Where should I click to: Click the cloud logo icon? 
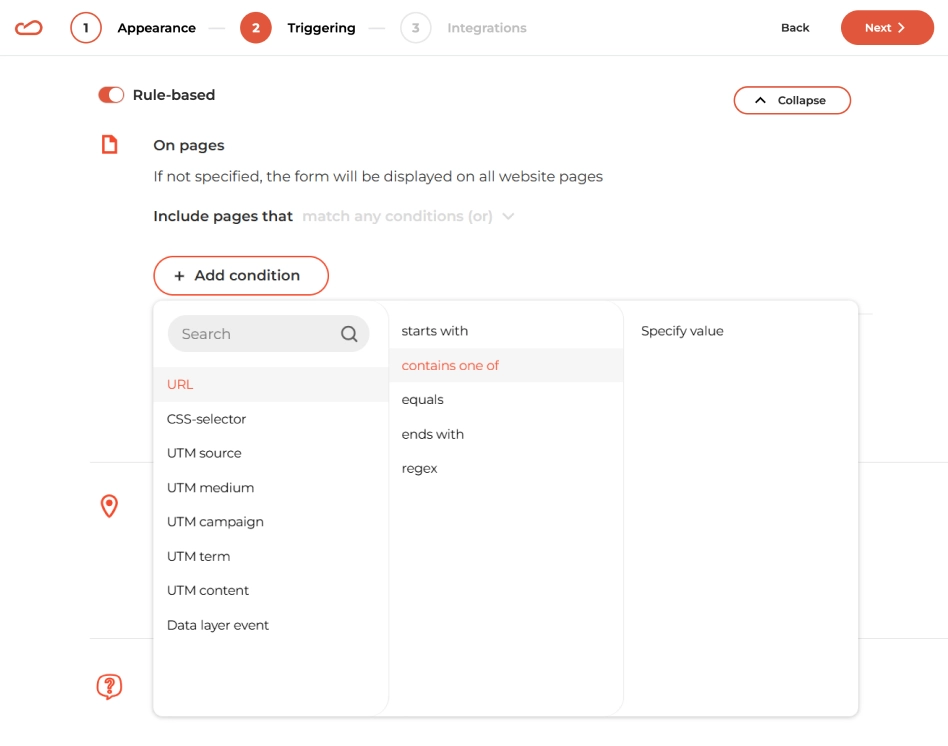coord(28,28)
